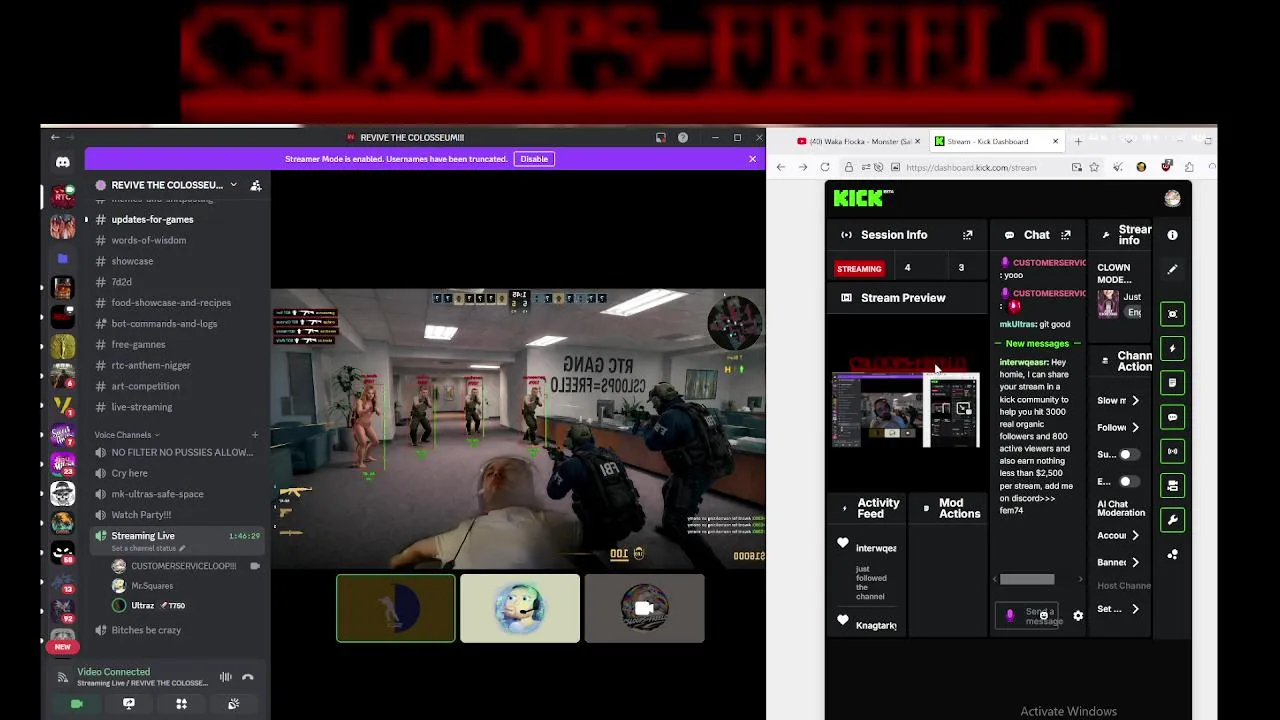Toggle Discord camera button in voice panel

point(77,704)
